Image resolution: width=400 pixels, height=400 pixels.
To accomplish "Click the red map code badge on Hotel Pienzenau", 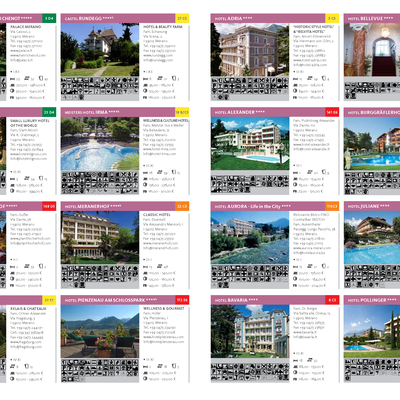I will point(182,300).
